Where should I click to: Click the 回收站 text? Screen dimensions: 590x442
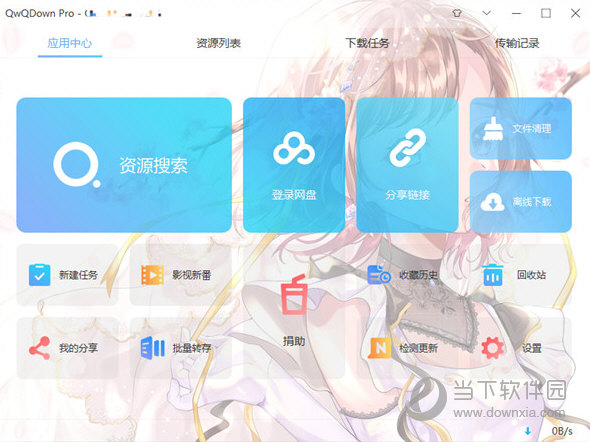pos(531,275)
